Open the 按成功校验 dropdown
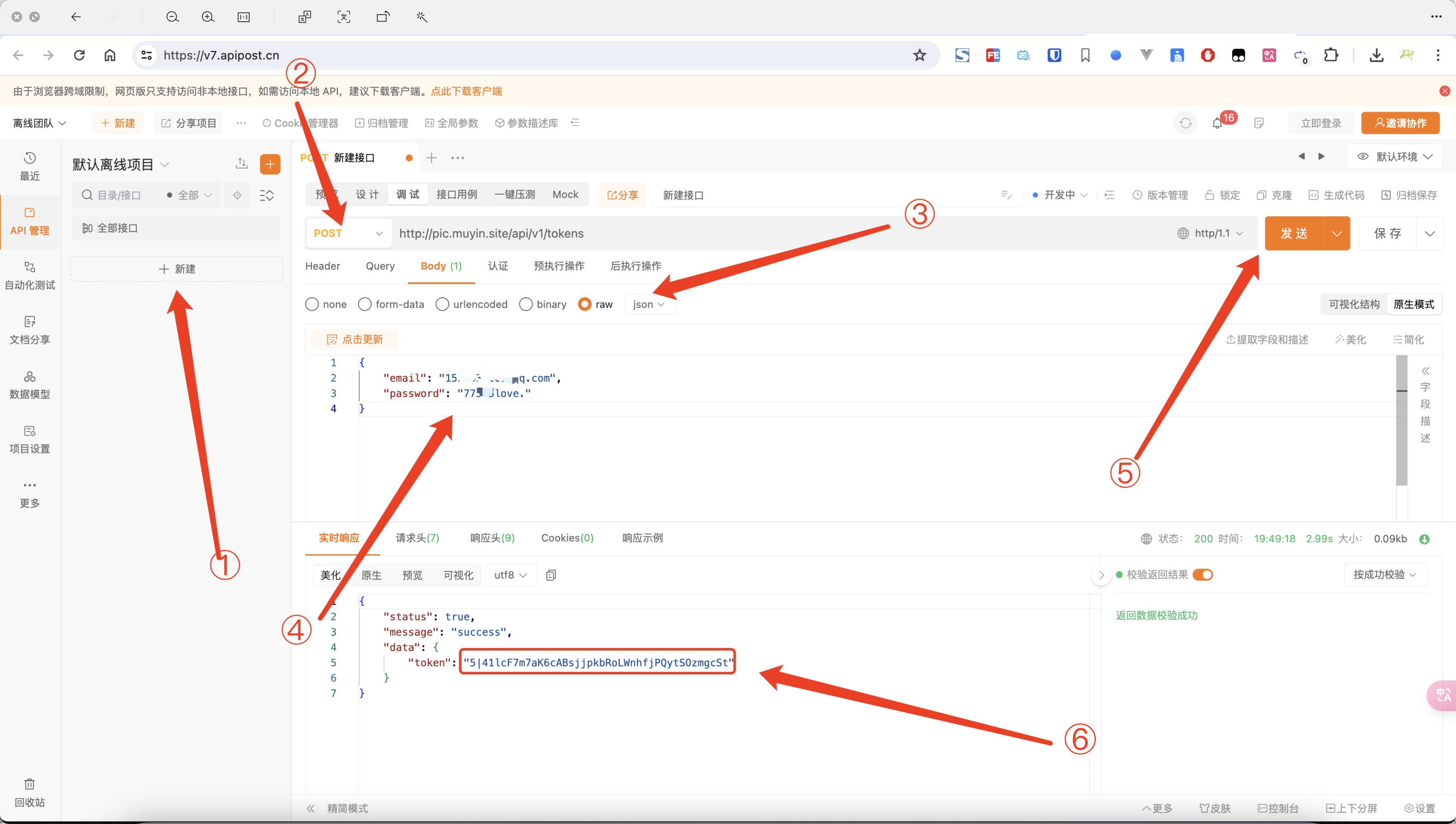 tap(1385, 575)
